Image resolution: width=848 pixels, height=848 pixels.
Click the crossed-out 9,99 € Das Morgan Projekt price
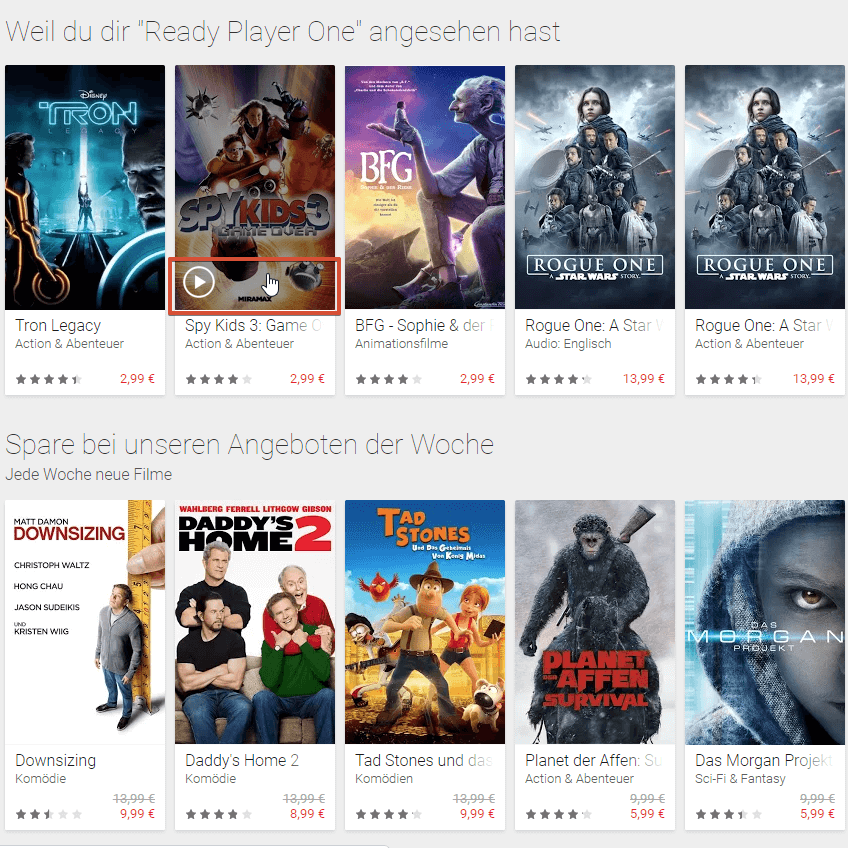pos(817,798)
